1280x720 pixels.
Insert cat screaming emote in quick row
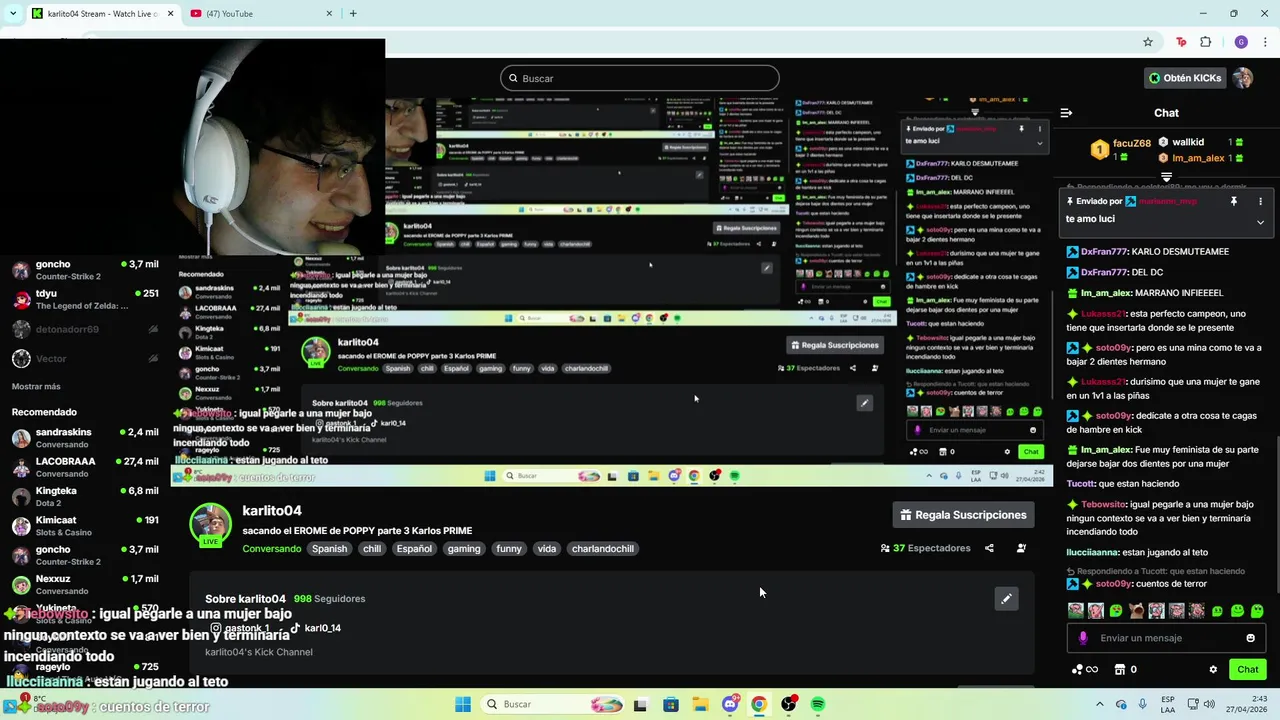1136,610
